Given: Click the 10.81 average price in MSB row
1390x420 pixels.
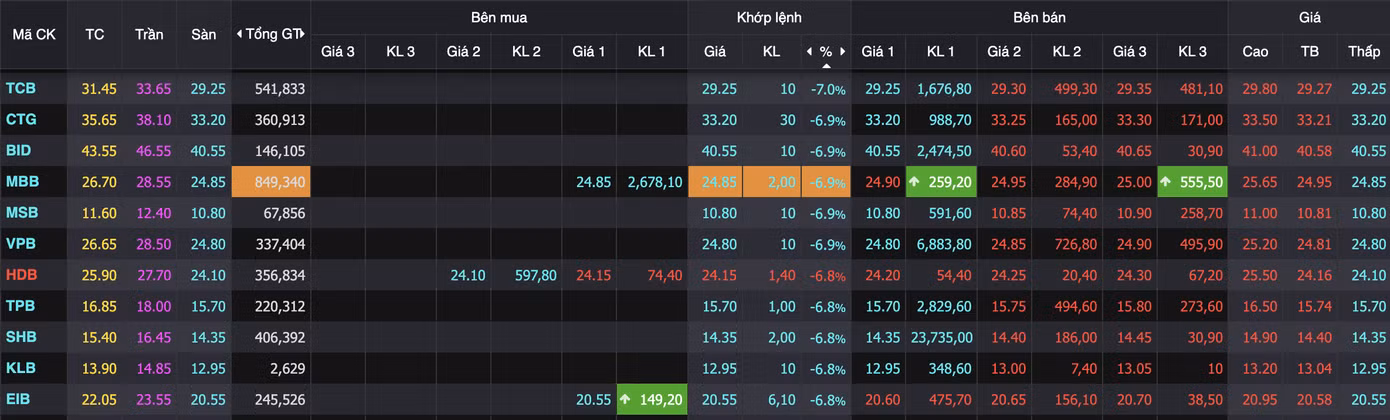Looking at the screenshot, I should 1315,213.
